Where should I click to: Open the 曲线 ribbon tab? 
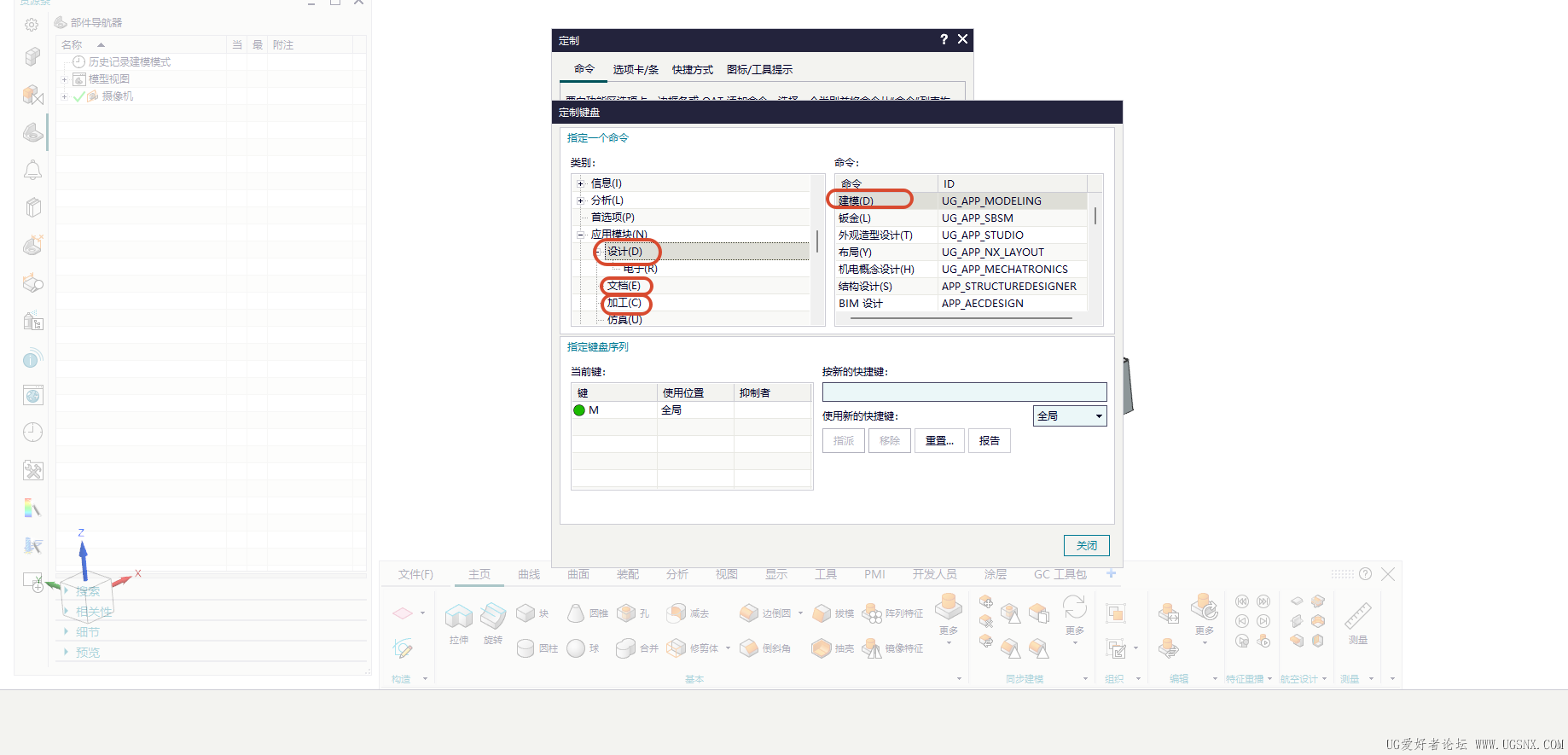click(529, 574)
